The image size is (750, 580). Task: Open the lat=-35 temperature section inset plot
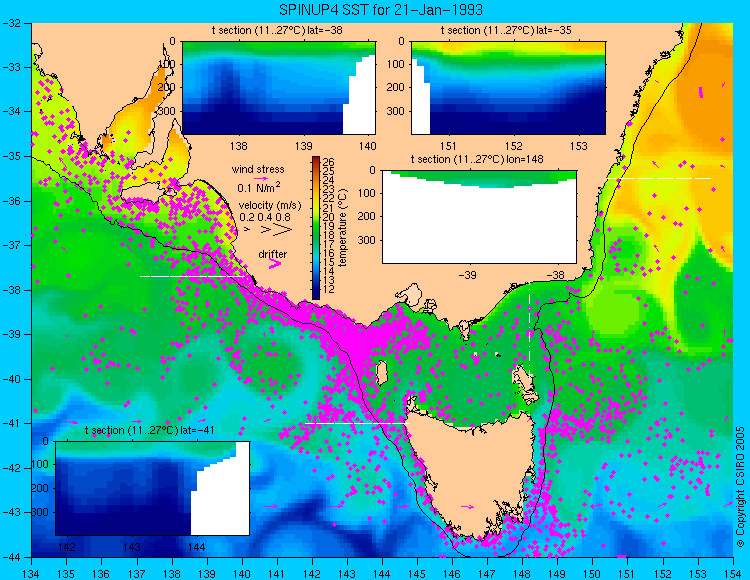[508, 88]
